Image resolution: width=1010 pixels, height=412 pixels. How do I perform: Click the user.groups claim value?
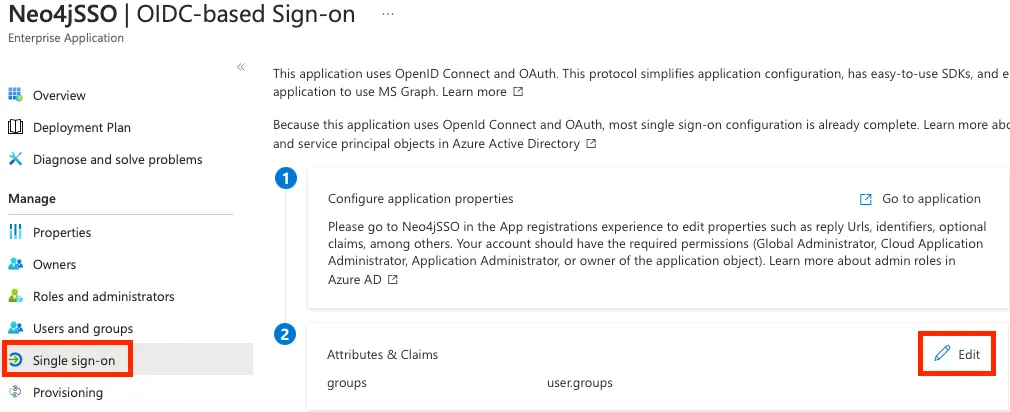pos(580,383)
